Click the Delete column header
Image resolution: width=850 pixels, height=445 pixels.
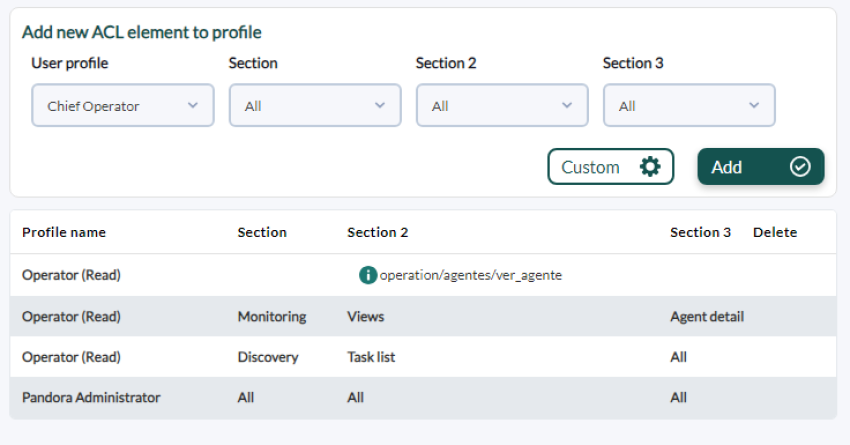click(775, 233)
